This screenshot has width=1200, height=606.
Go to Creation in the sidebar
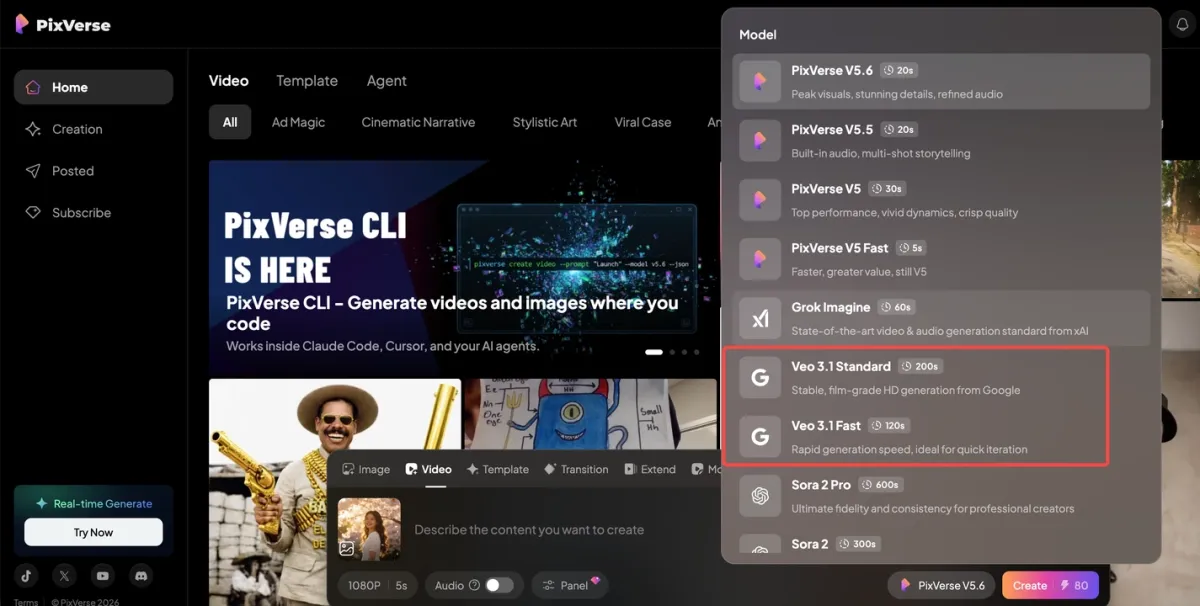point(77,129)
